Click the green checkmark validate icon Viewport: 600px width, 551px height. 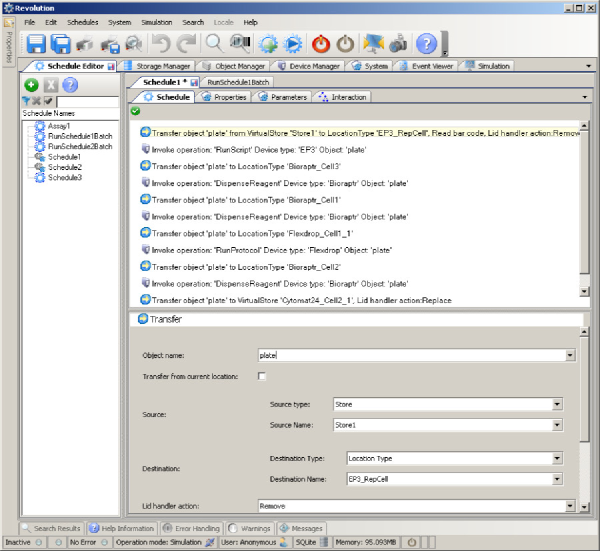pyautogui.click(x=134, y=110)
